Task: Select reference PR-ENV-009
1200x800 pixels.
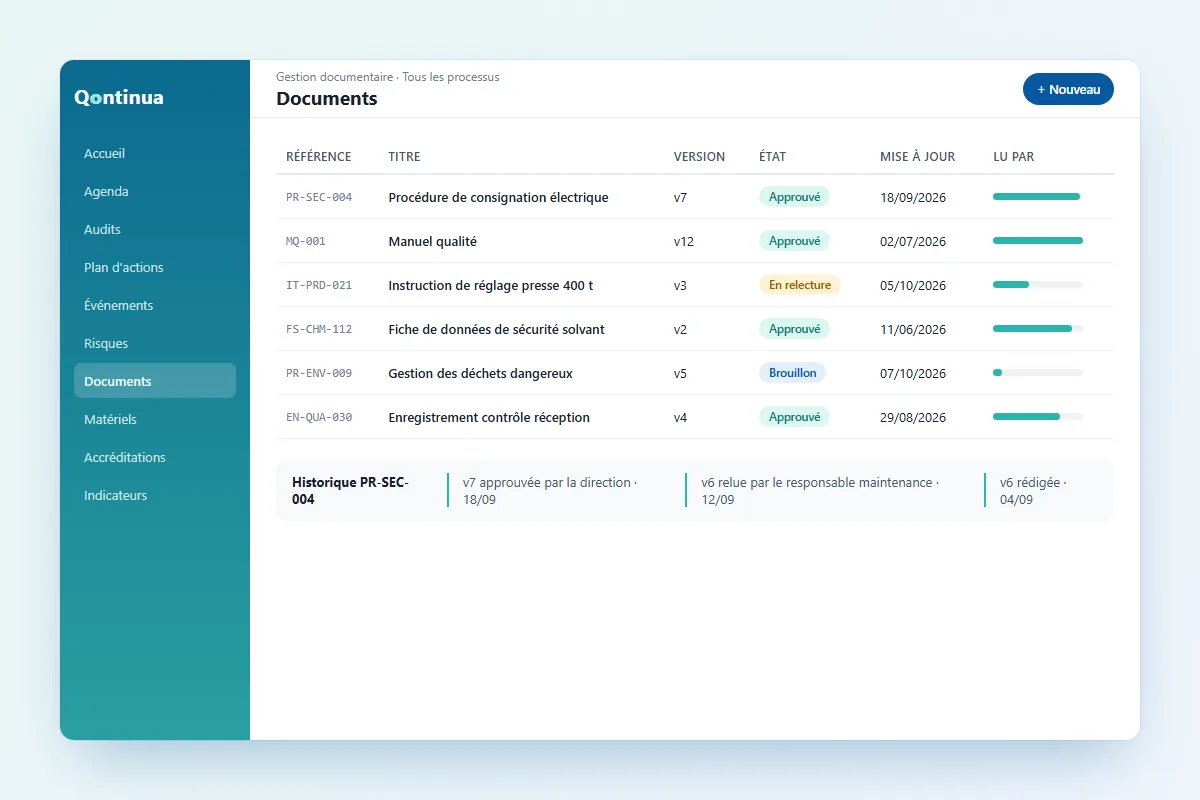Action: point(319,373)
